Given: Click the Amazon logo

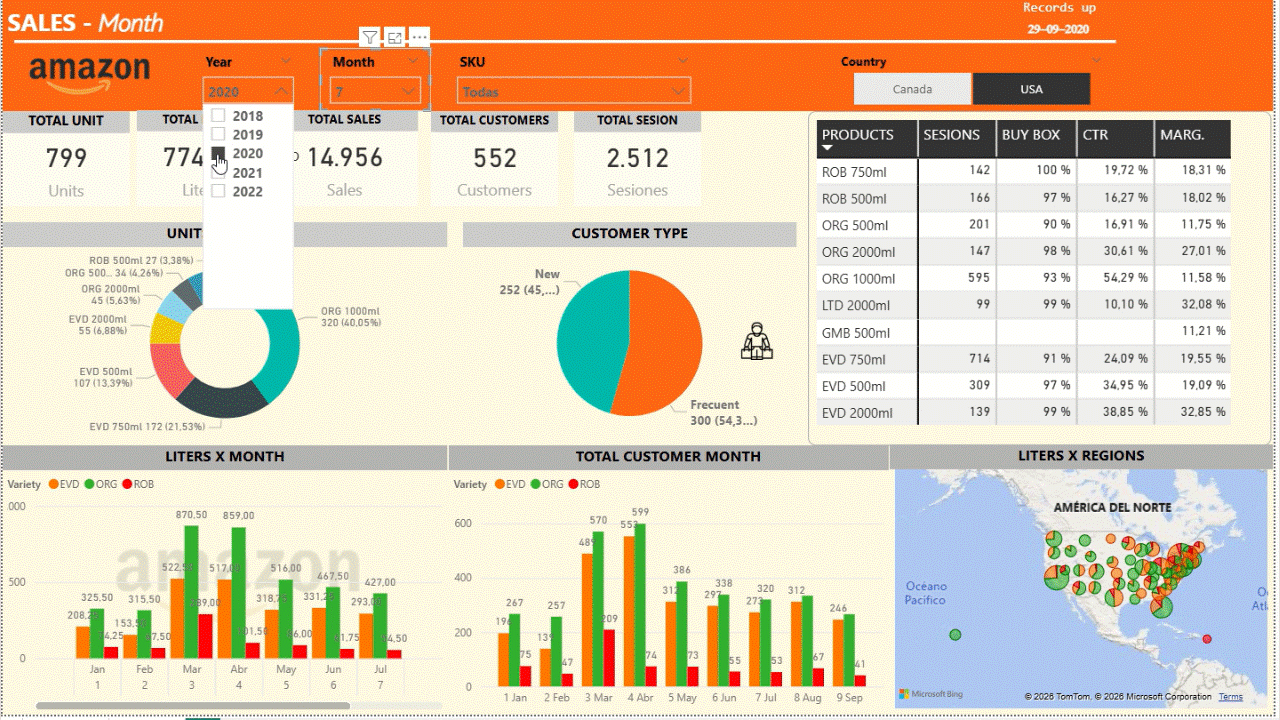Looking at the screenshot, I should pyautogui.click(x=90, y=73).
